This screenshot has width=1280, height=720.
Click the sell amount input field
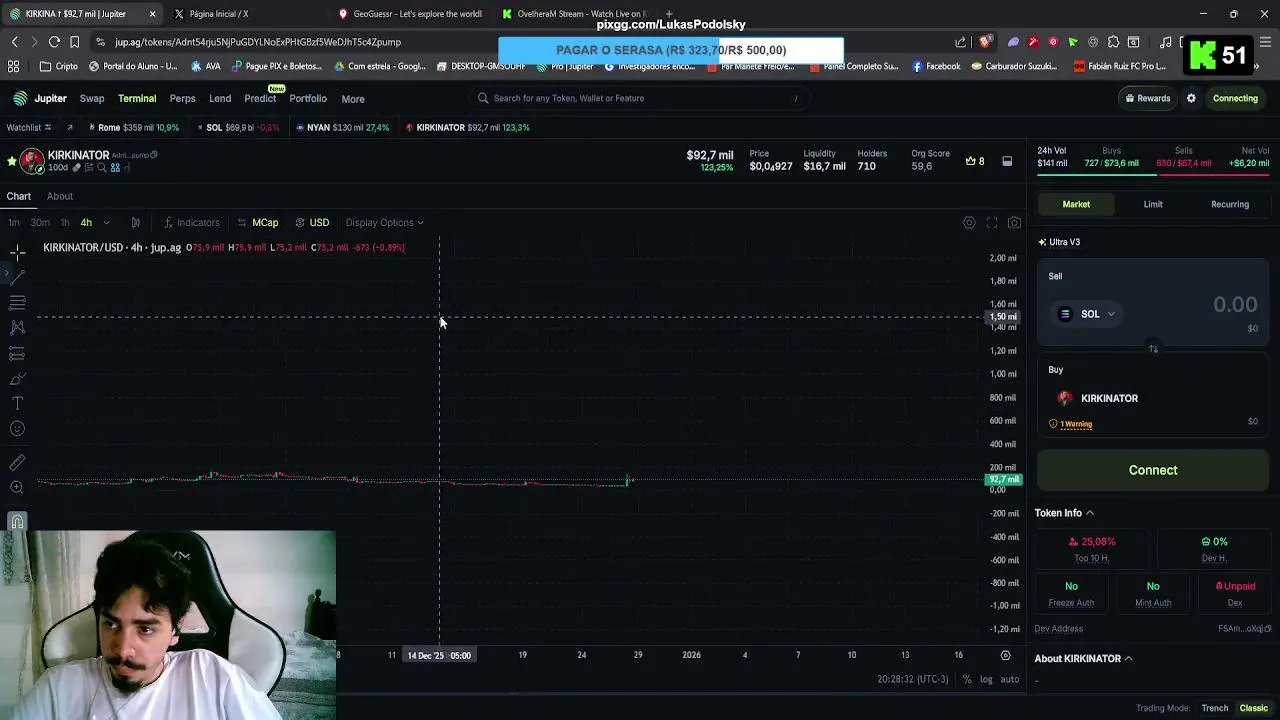point(1234,305)
